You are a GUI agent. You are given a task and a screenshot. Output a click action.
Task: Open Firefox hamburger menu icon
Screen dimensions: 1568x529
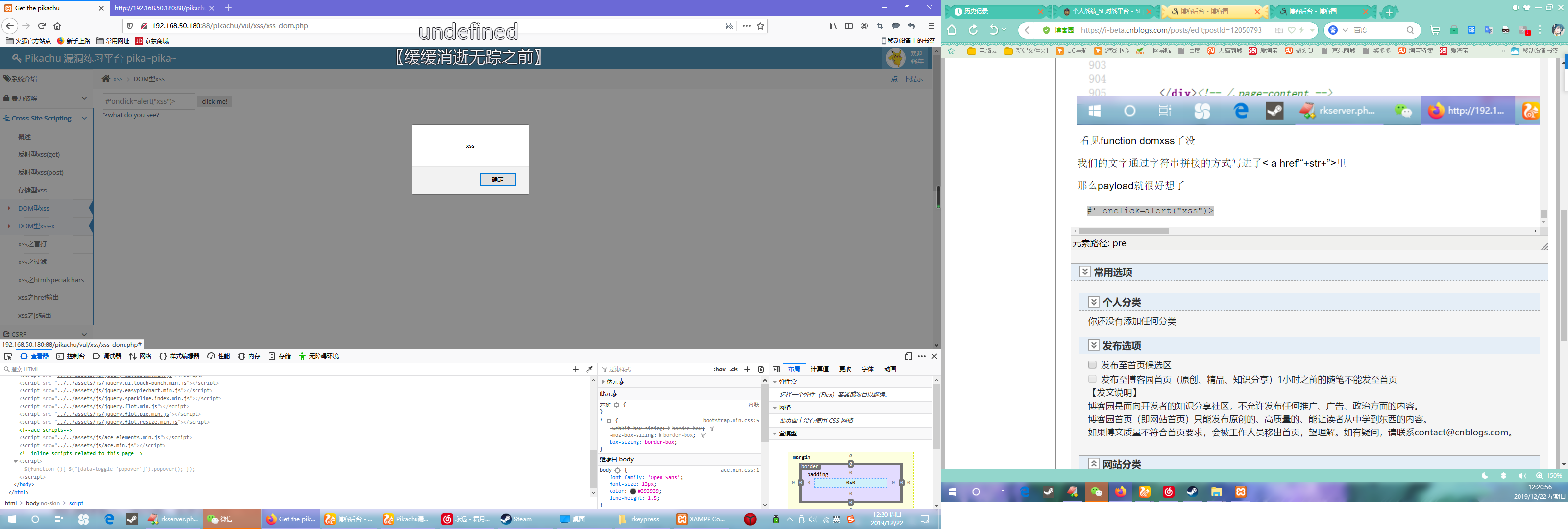tap(931, 25)
